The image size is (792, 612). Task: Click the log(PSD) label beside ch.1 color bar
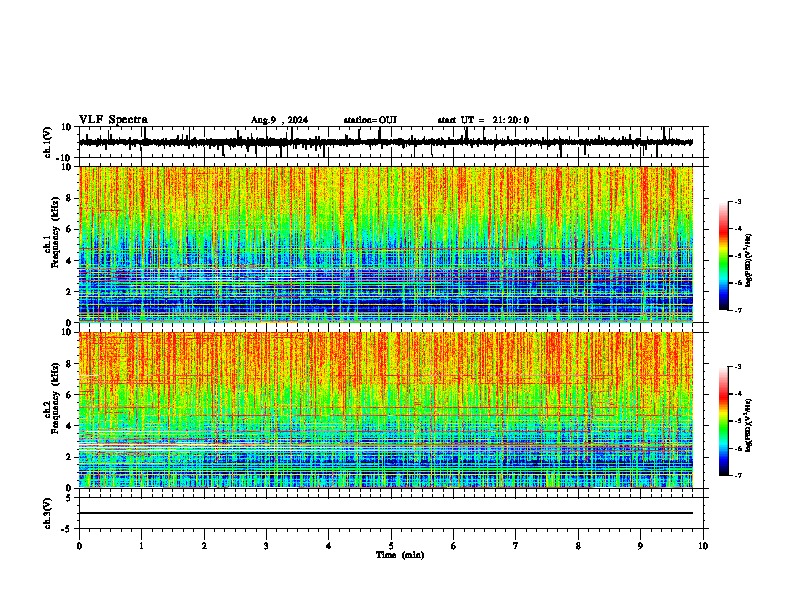(x=748, y=261)
